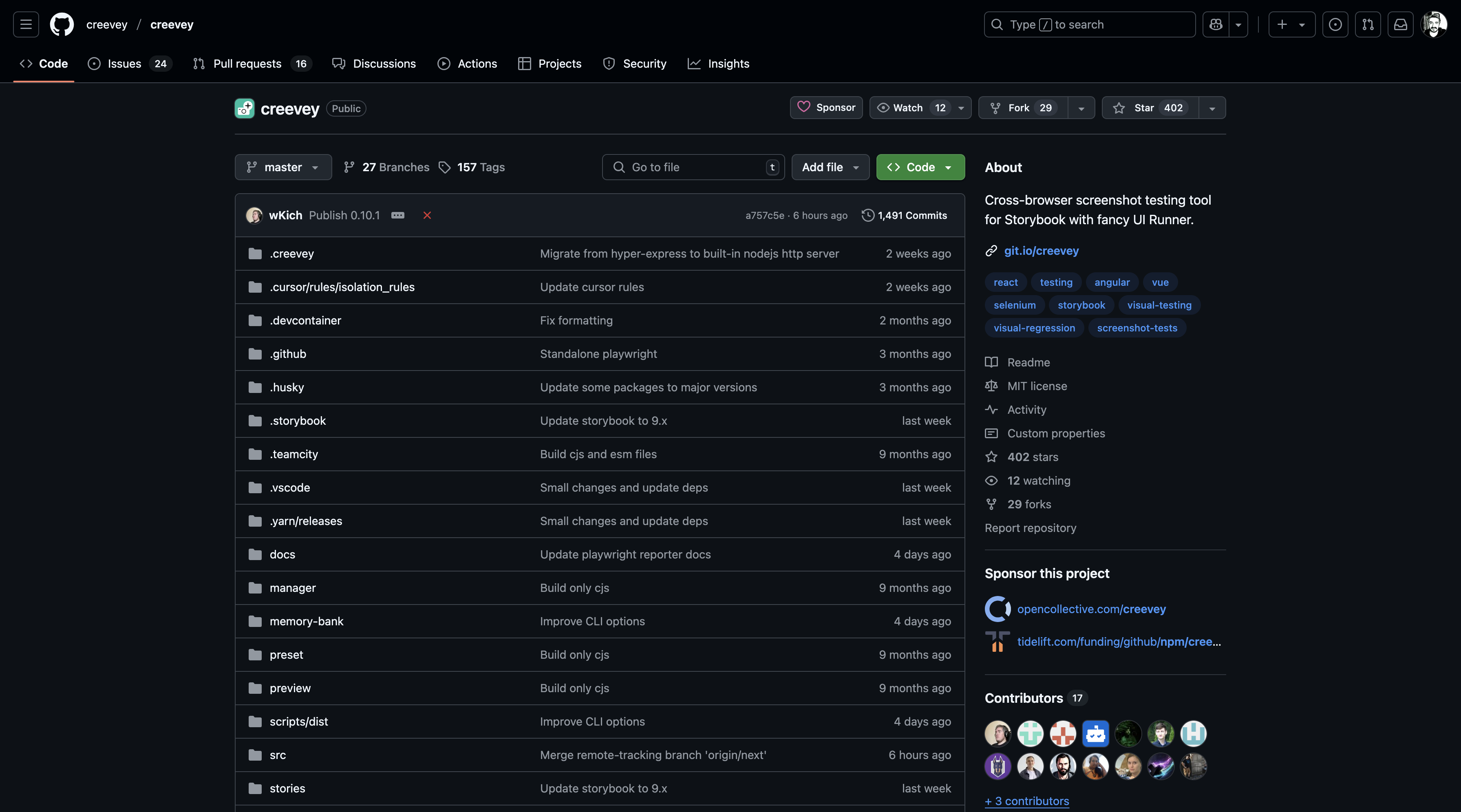Screen dimensions: 1461x812
Task: Open commit hash a757c5e
Action: (x=764, y=216)
